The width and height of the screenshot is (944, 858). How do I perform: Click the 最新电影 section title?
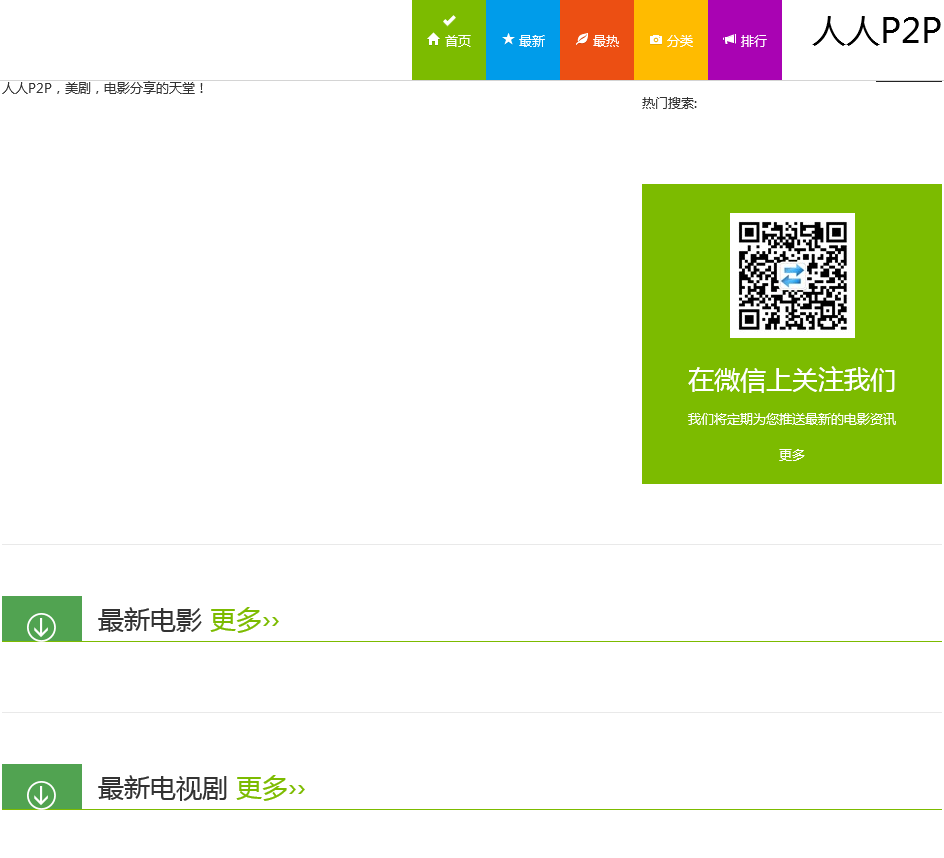point(150,620)
